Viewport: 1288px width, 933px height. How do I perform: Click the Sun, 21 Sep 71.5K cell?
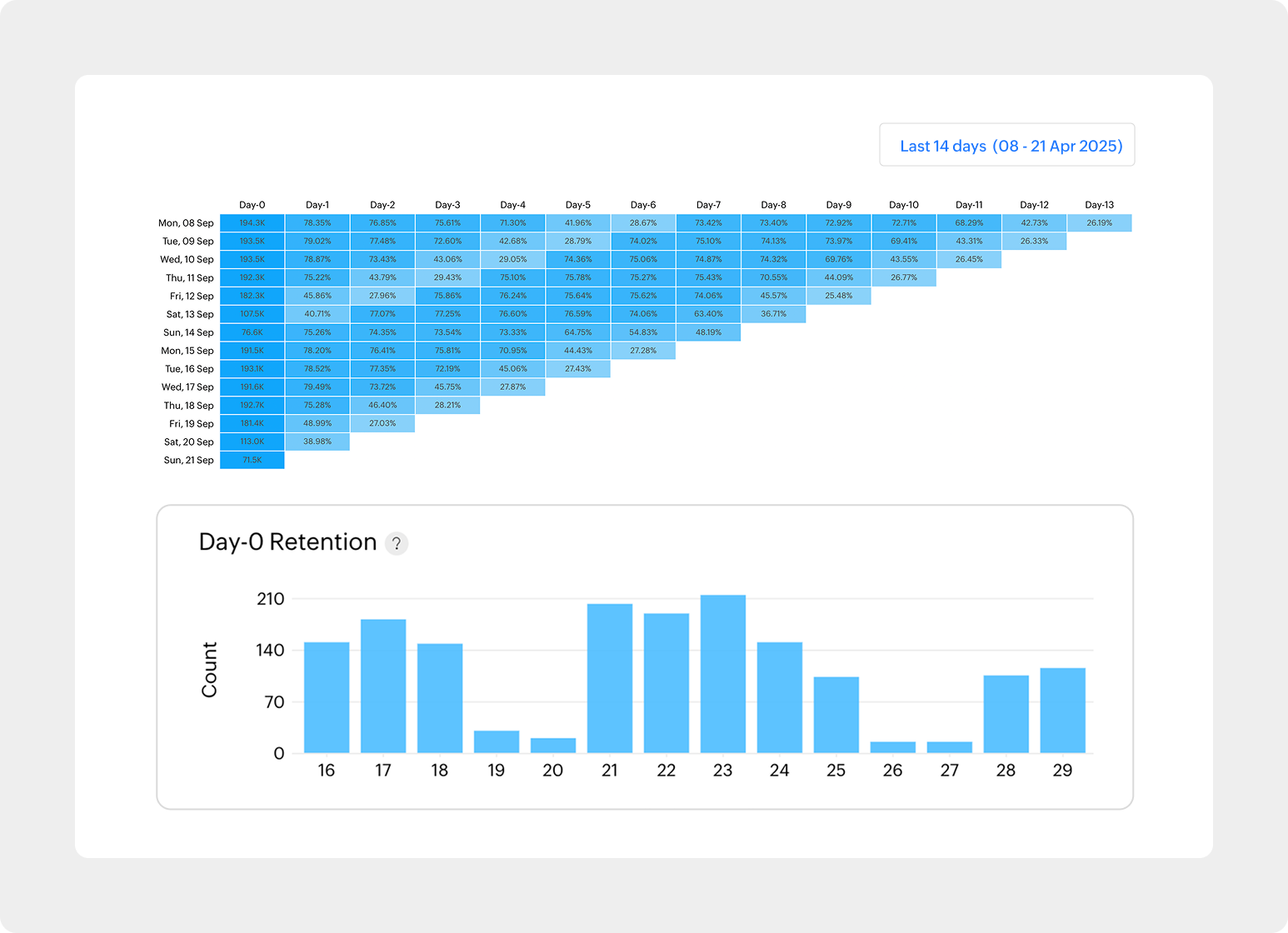coord(252,461)
